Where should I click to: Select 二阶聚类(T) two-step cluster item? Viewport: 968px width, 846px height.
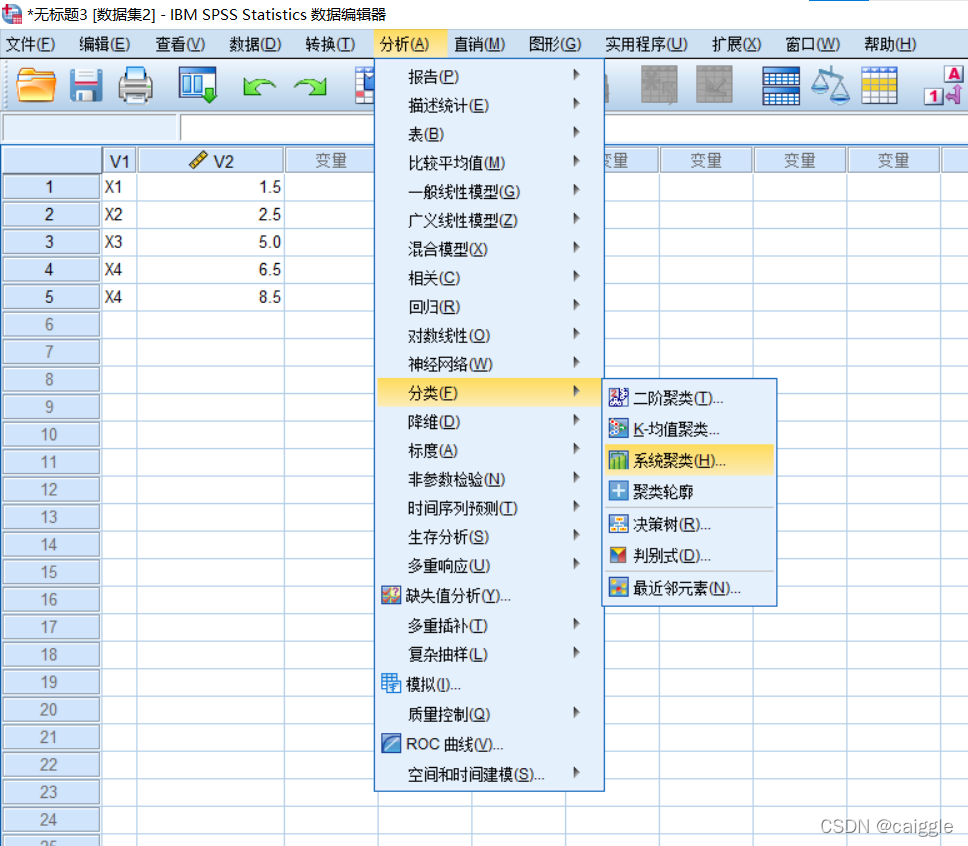(689, 398)
